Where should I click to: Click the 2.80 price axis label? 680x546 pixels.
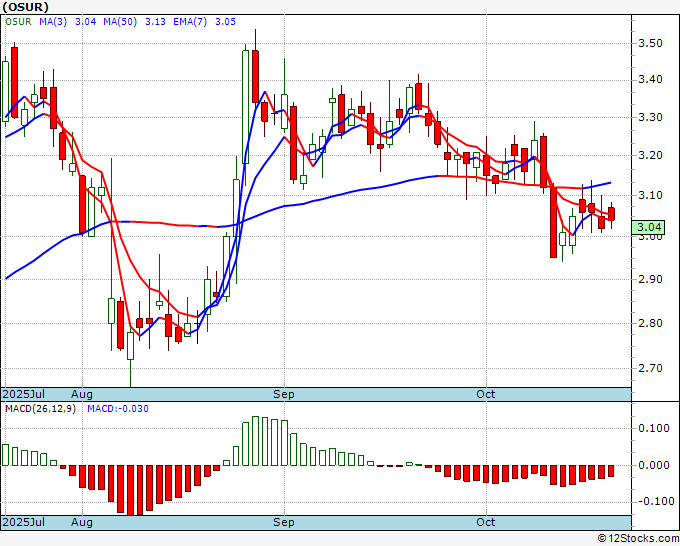tap(650, 323)
